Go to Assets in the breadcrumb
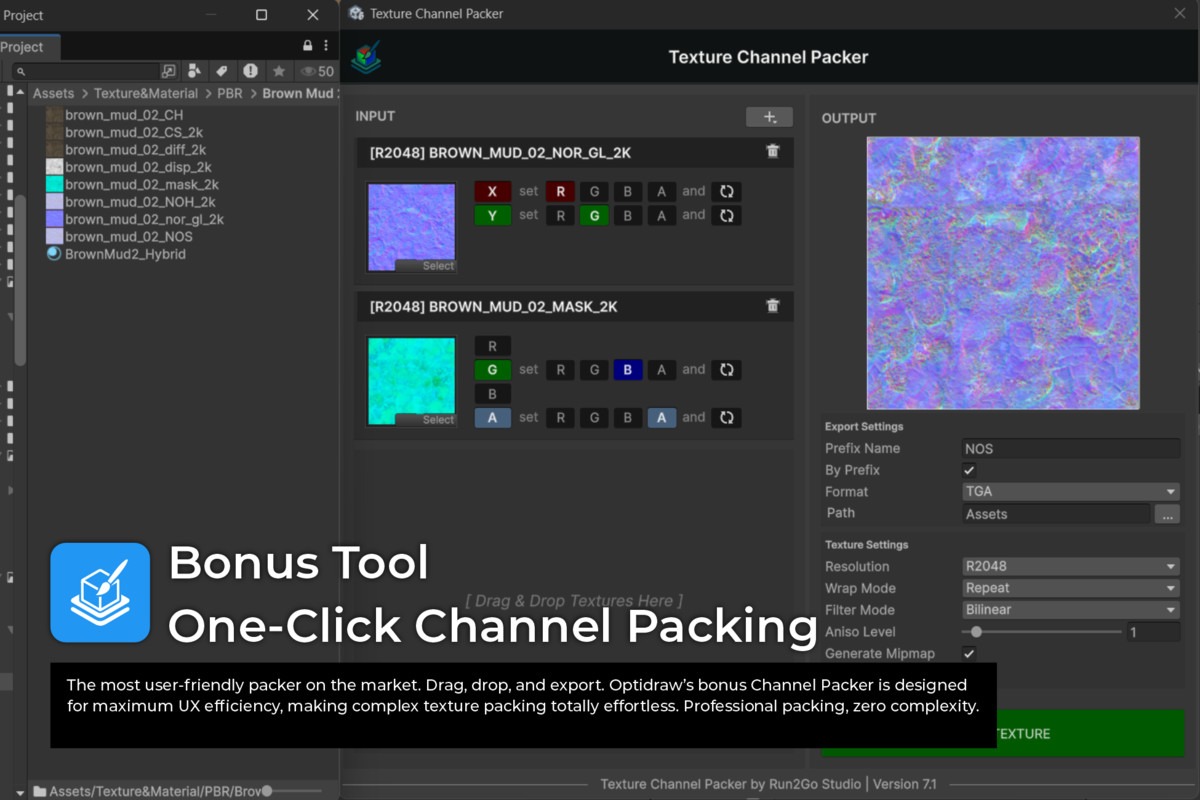The height and width of the screenshot is (800, 1200). 54,93
